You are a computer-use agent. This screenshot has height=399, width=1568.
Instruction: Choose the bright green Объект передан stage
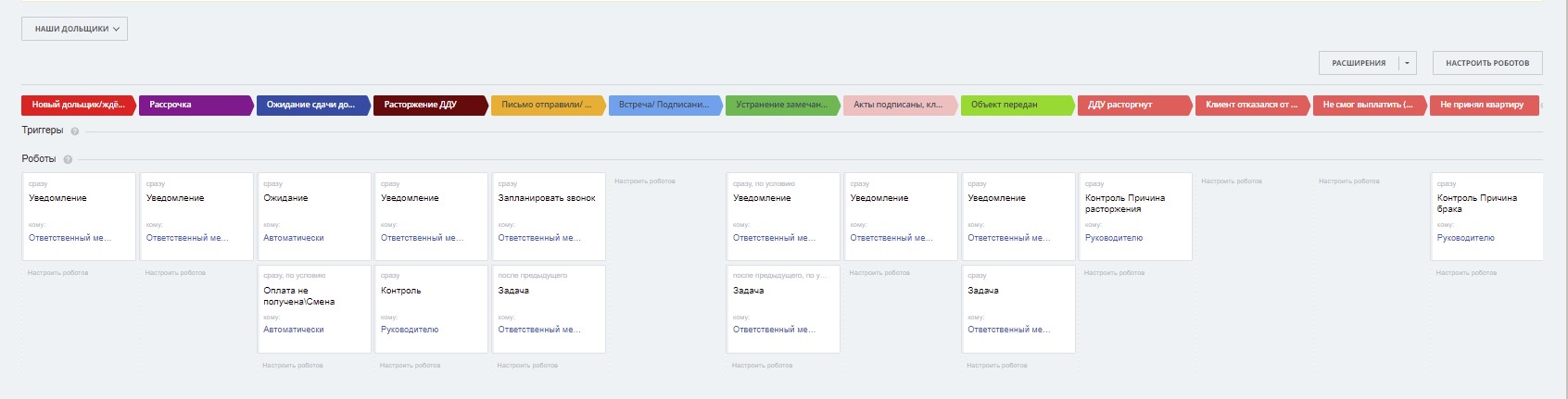(x=1016, y=106)
